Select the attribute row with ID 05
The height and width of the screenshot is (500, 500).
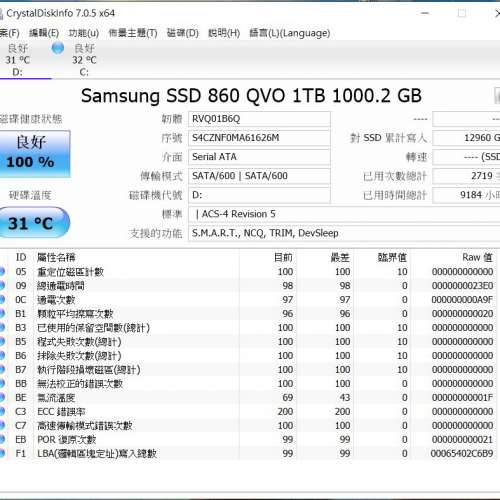point(248,272)
